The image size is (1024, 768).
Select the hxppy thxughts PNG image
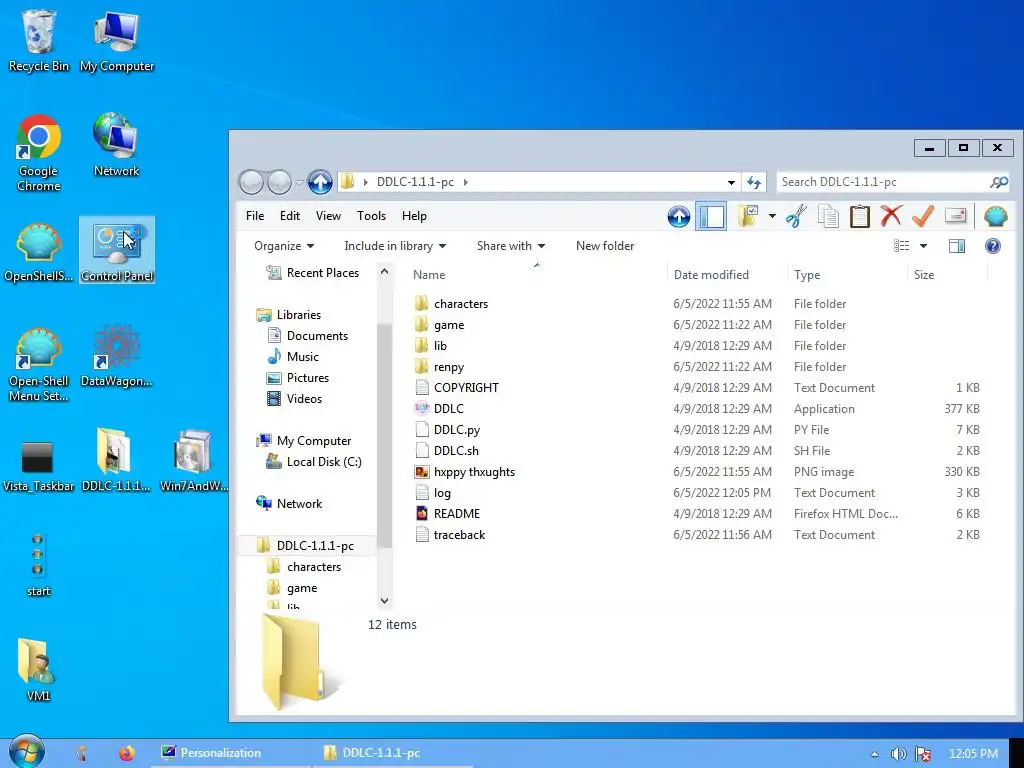point(474,472)
